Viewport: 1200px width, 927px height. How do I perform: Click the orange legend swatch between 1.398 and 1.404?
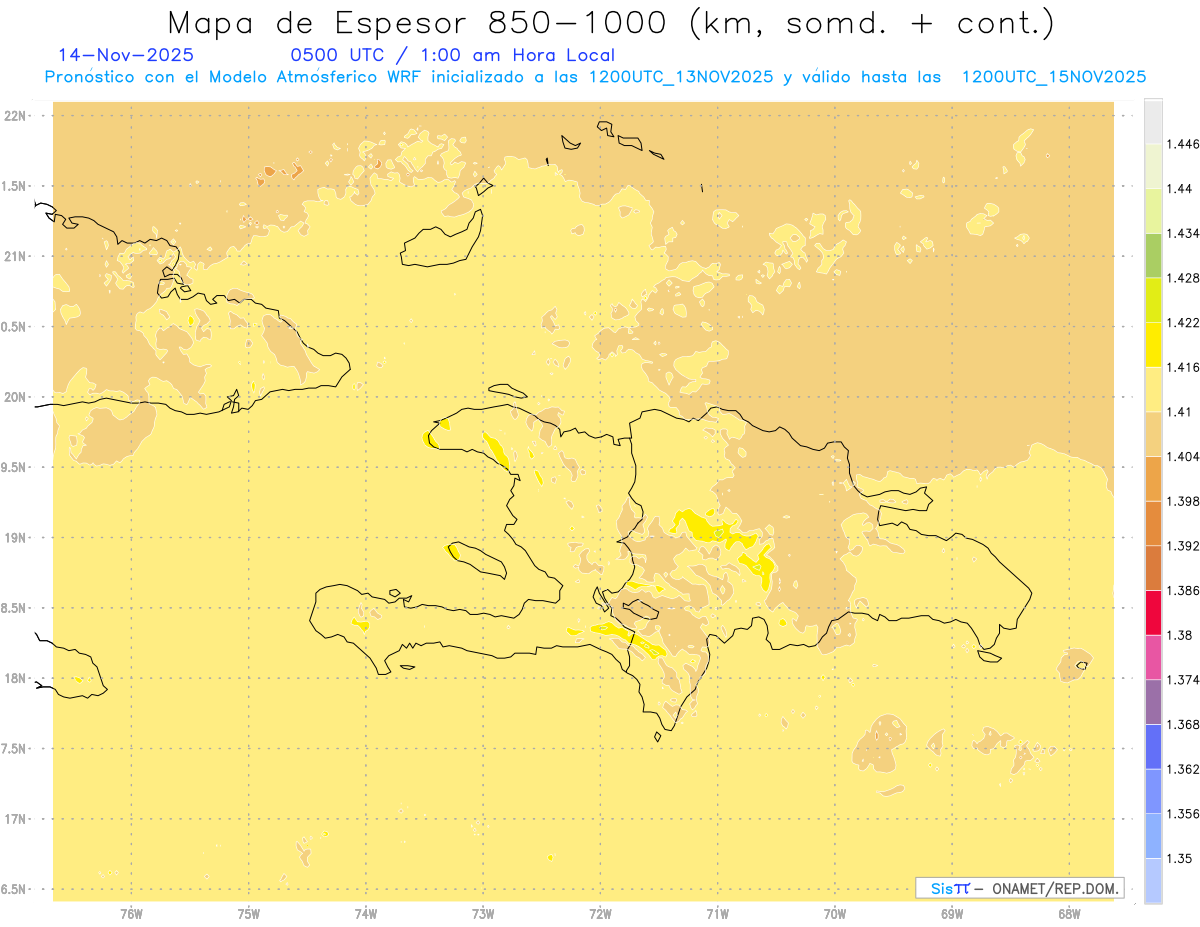coord(1153,478)
